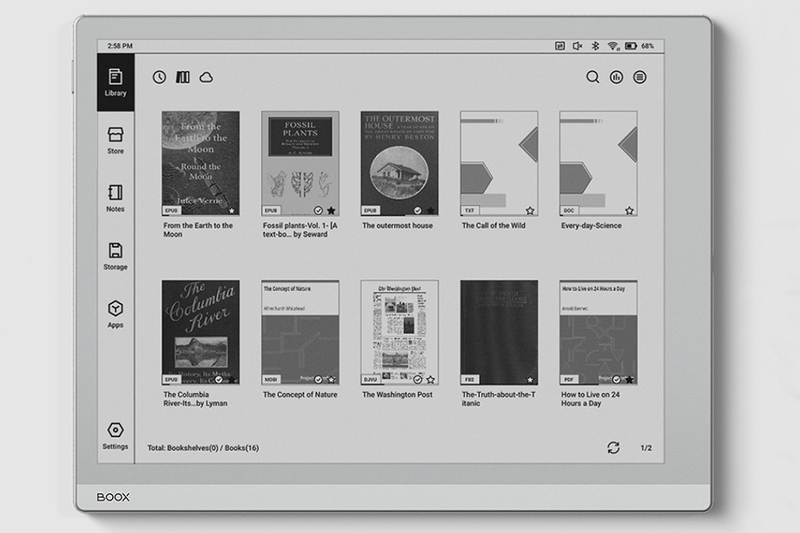Toggle favorite star on The Concept of Nature
The height and width of the screenshot is (533, 800).
331,379
